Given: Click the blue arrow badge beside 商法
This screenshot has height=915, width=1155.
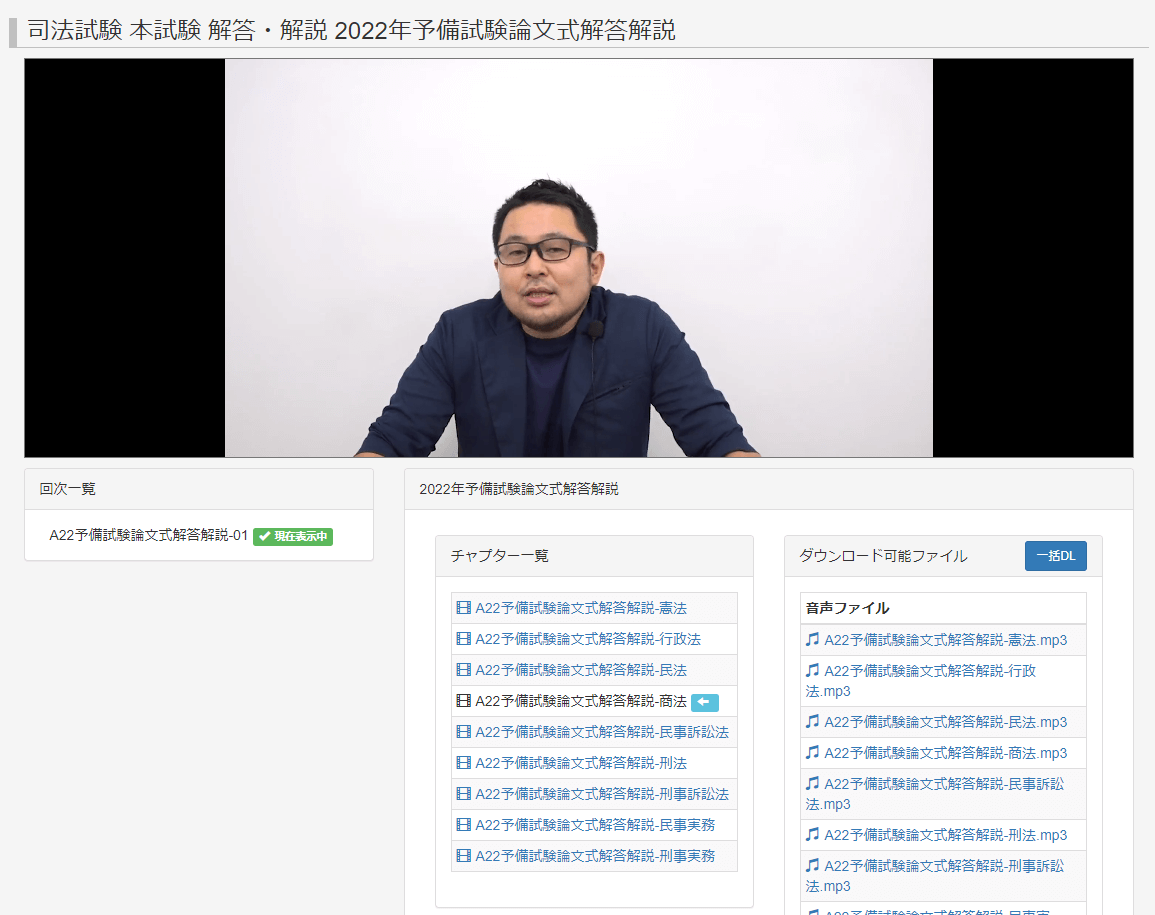Looking at the screenshot, I should 705,702.
